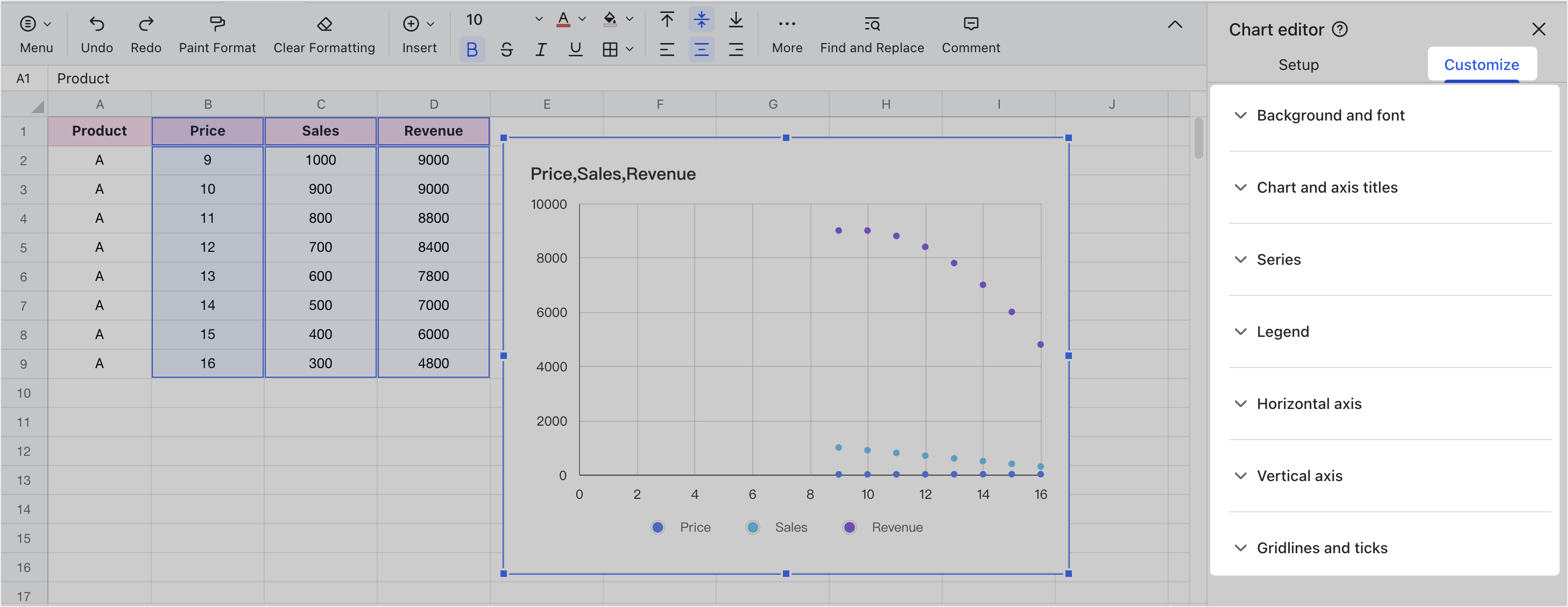The image size is (1568, 607).
Task: Click the Revenue legend color dot
Action: (x=849, y=528)
